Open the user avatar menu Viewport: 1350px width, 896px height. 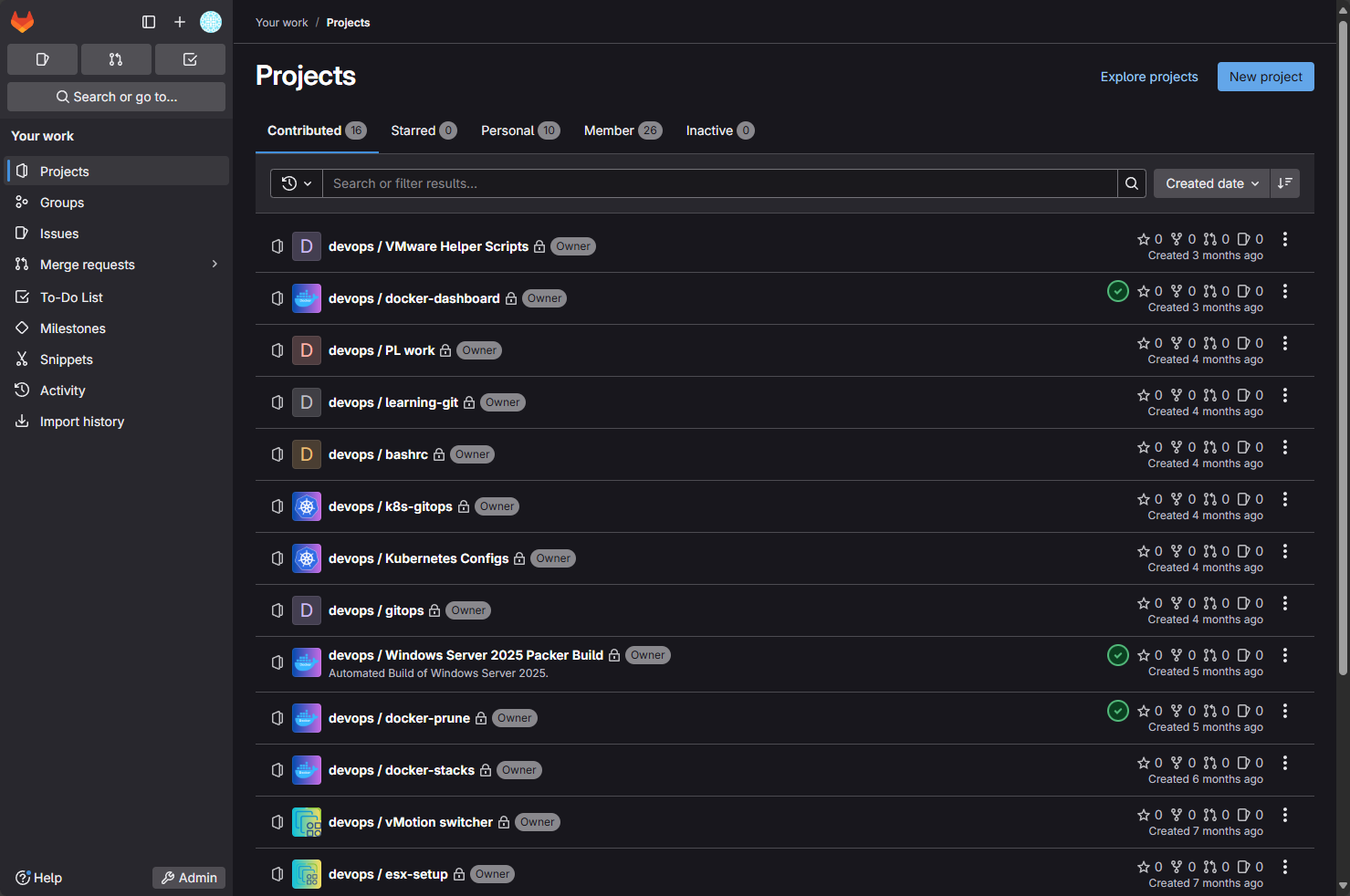(211, 22)
